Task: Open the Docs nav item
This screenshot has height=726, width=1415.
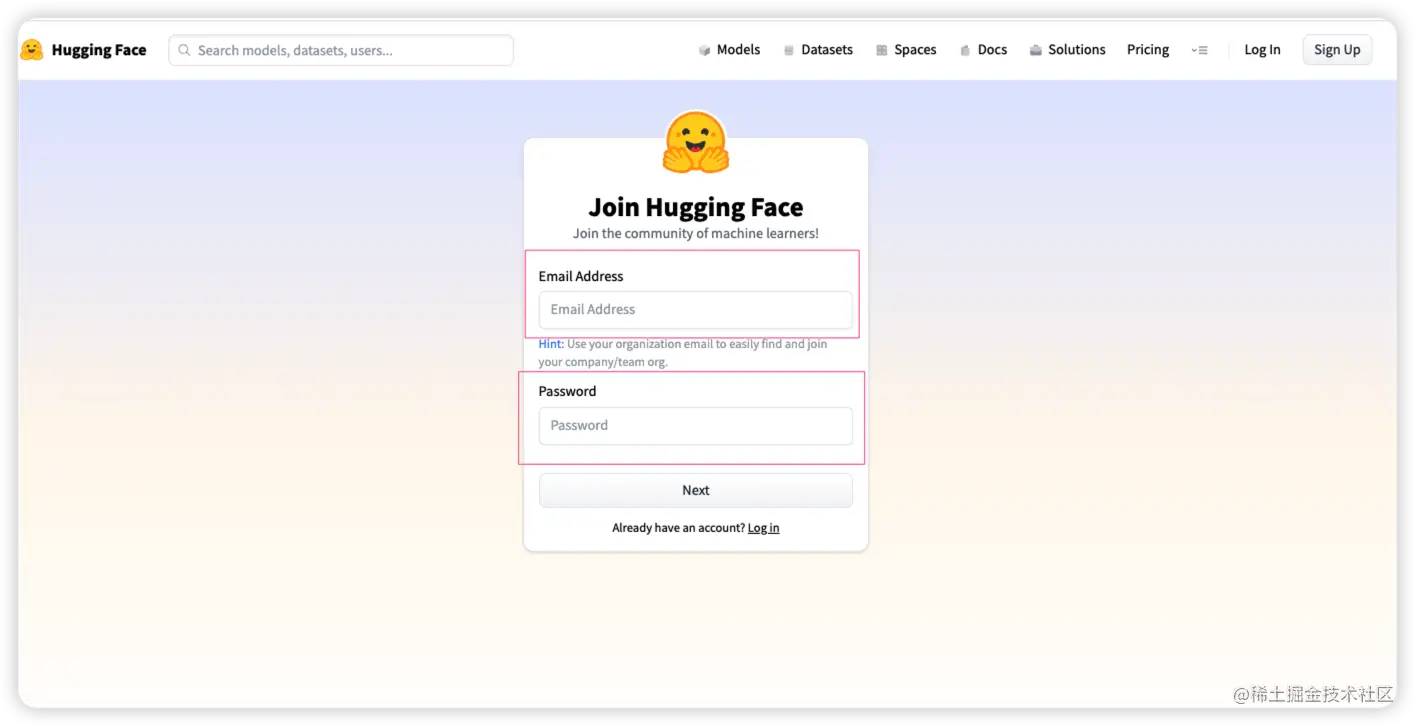Action: (983, 50)
